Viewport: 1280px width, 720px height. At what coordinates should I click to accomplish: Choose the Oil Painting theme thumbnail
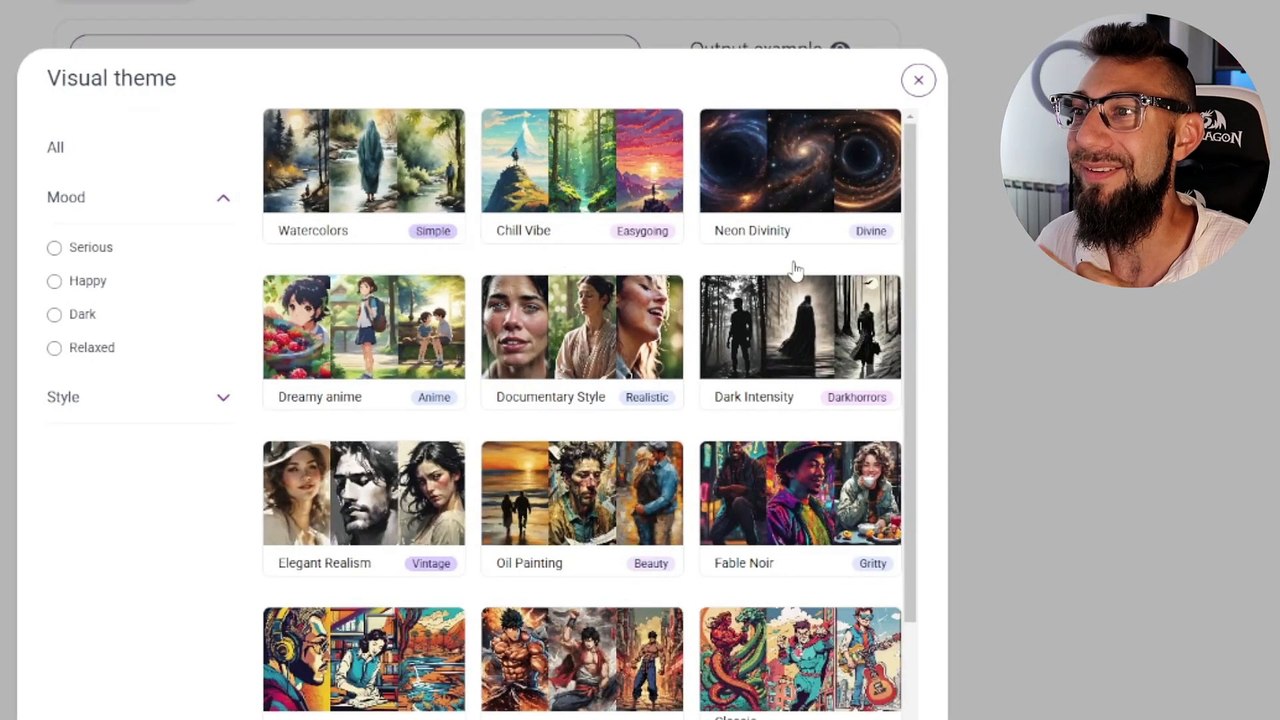[x=582, y=493]
